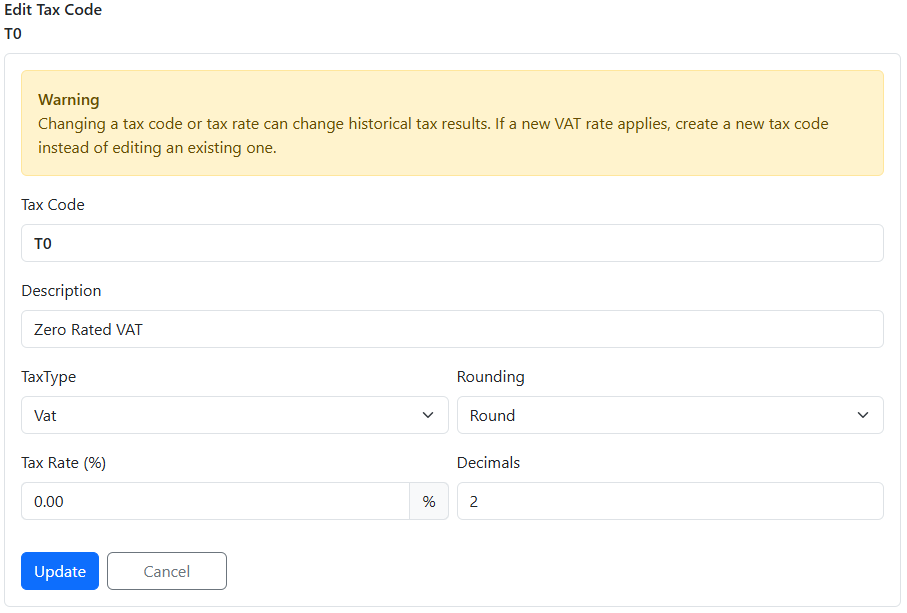
Task: Open the TaxType dropdown
Action: [234, 415]
